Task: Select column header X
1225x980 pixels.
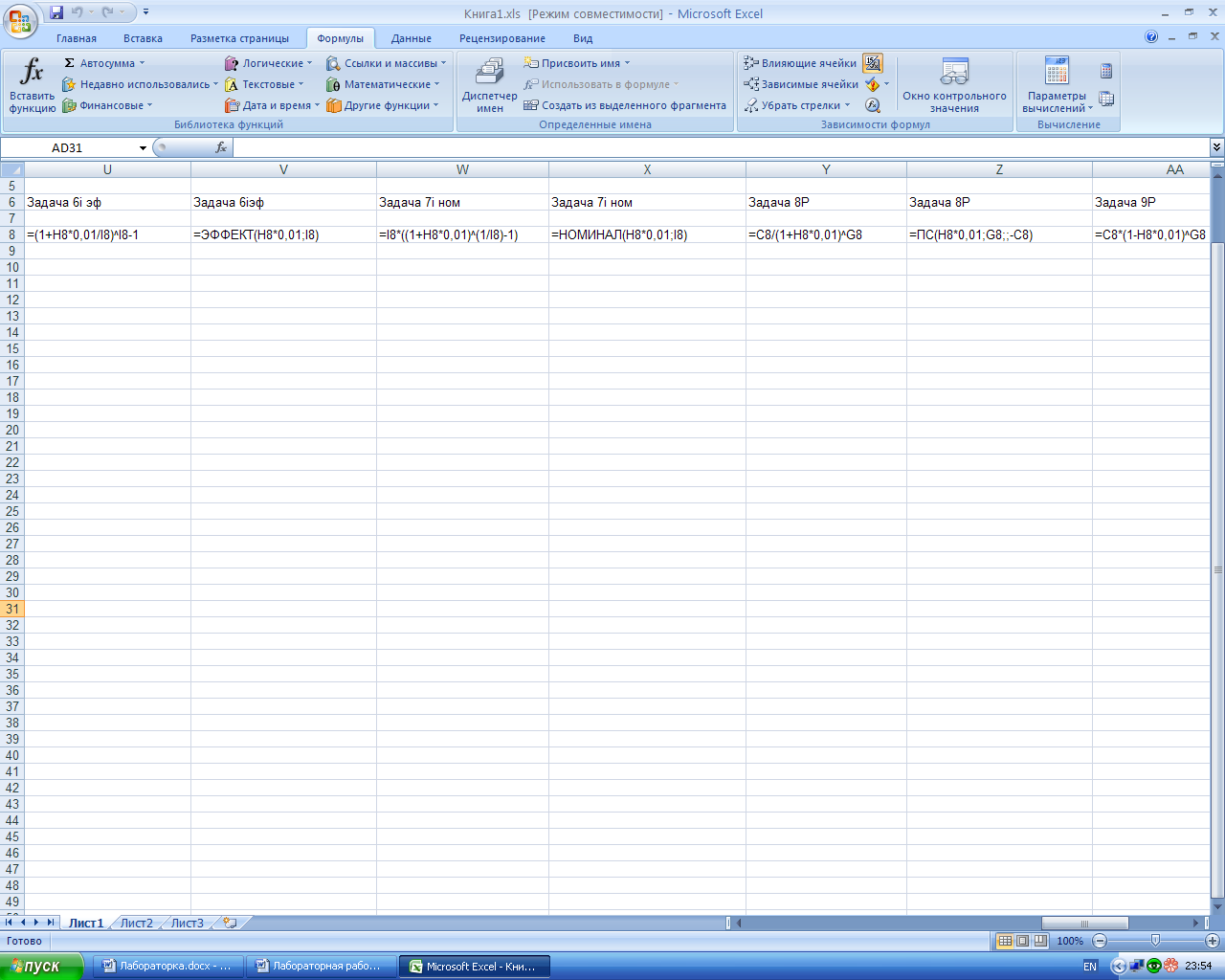Action: 647,169
